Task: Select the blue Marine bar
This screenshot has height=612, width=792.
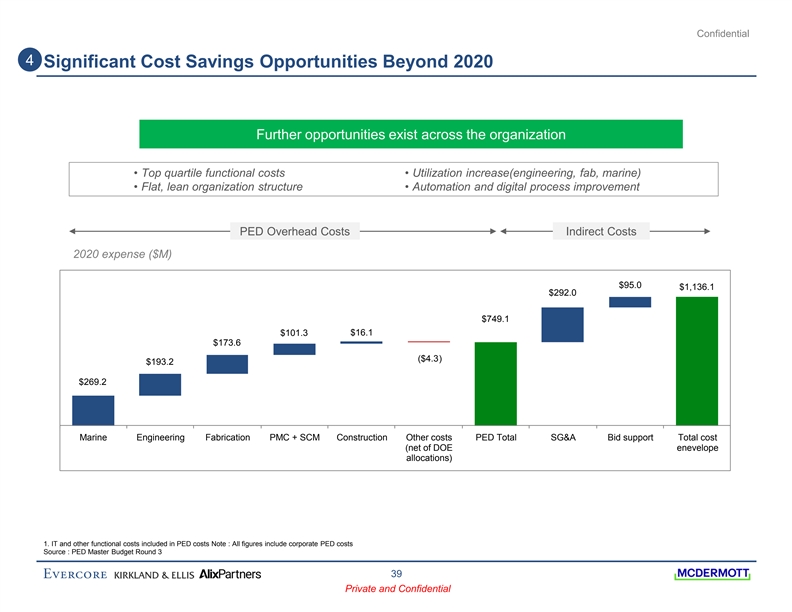Action: pyautogui.click(x=93, y=410)
